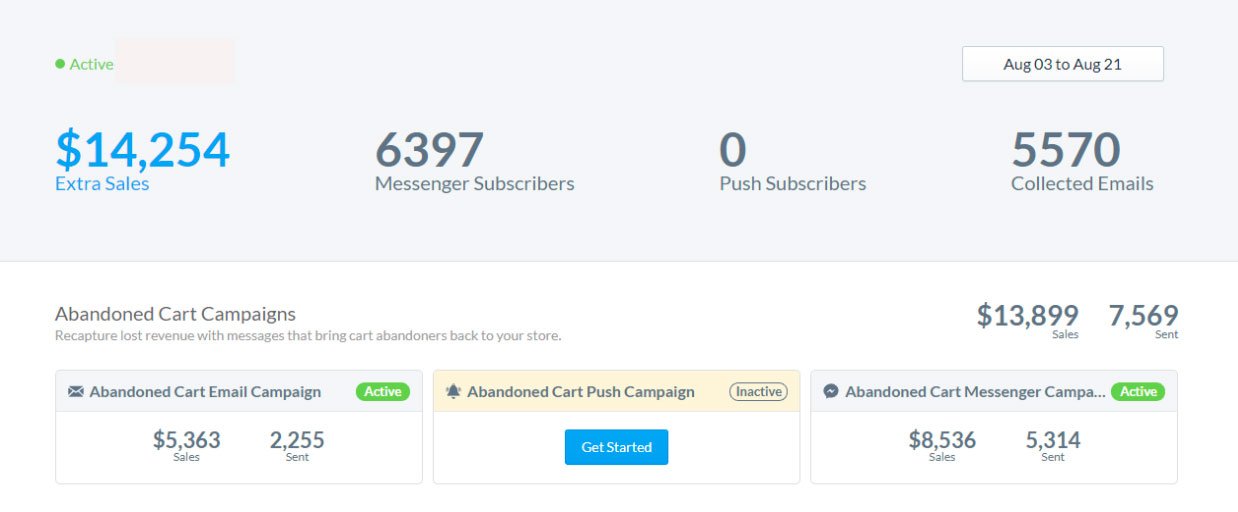Open the Abandoned Cart Email Campaign title
Screen dimensions: 1238x512
pos(205,392)
